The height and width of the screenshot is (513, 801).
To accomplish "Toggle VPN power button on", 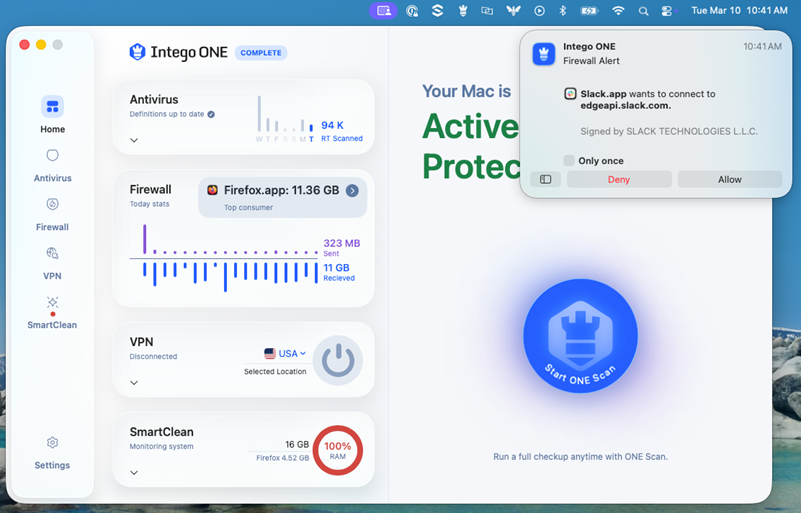I will 338,360.
